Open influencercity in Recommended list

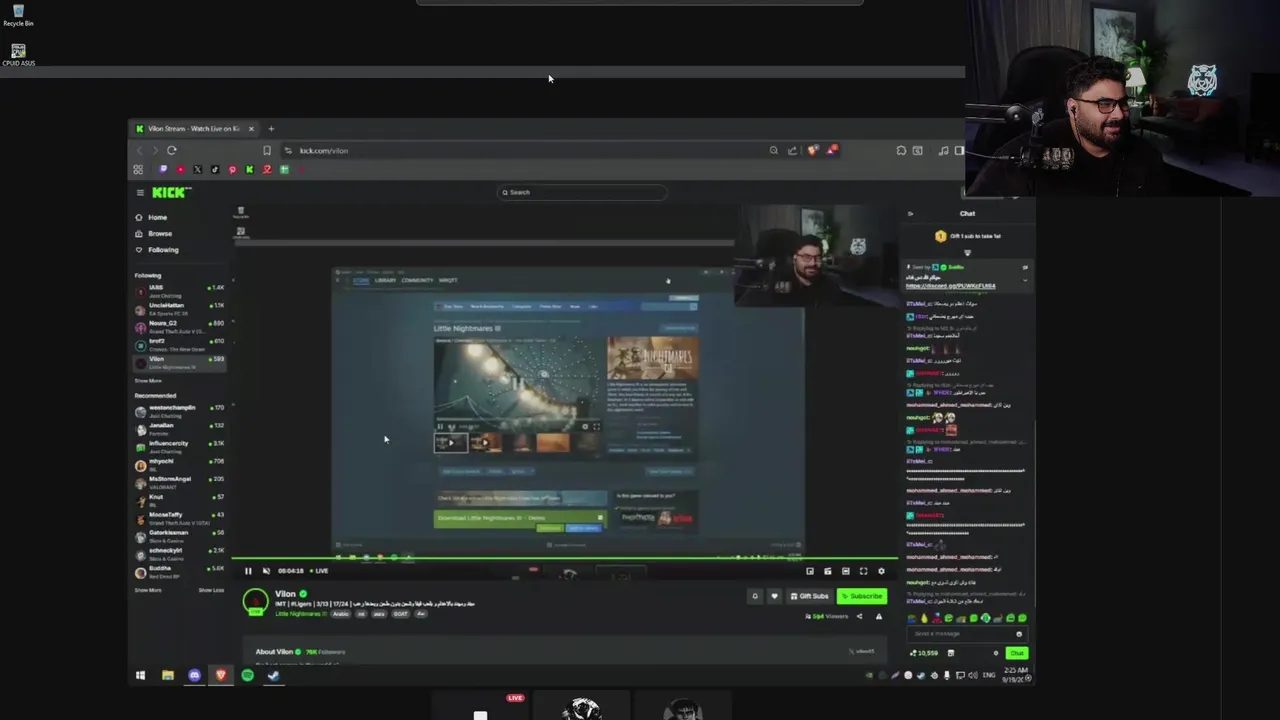click(x=180, y=446)
